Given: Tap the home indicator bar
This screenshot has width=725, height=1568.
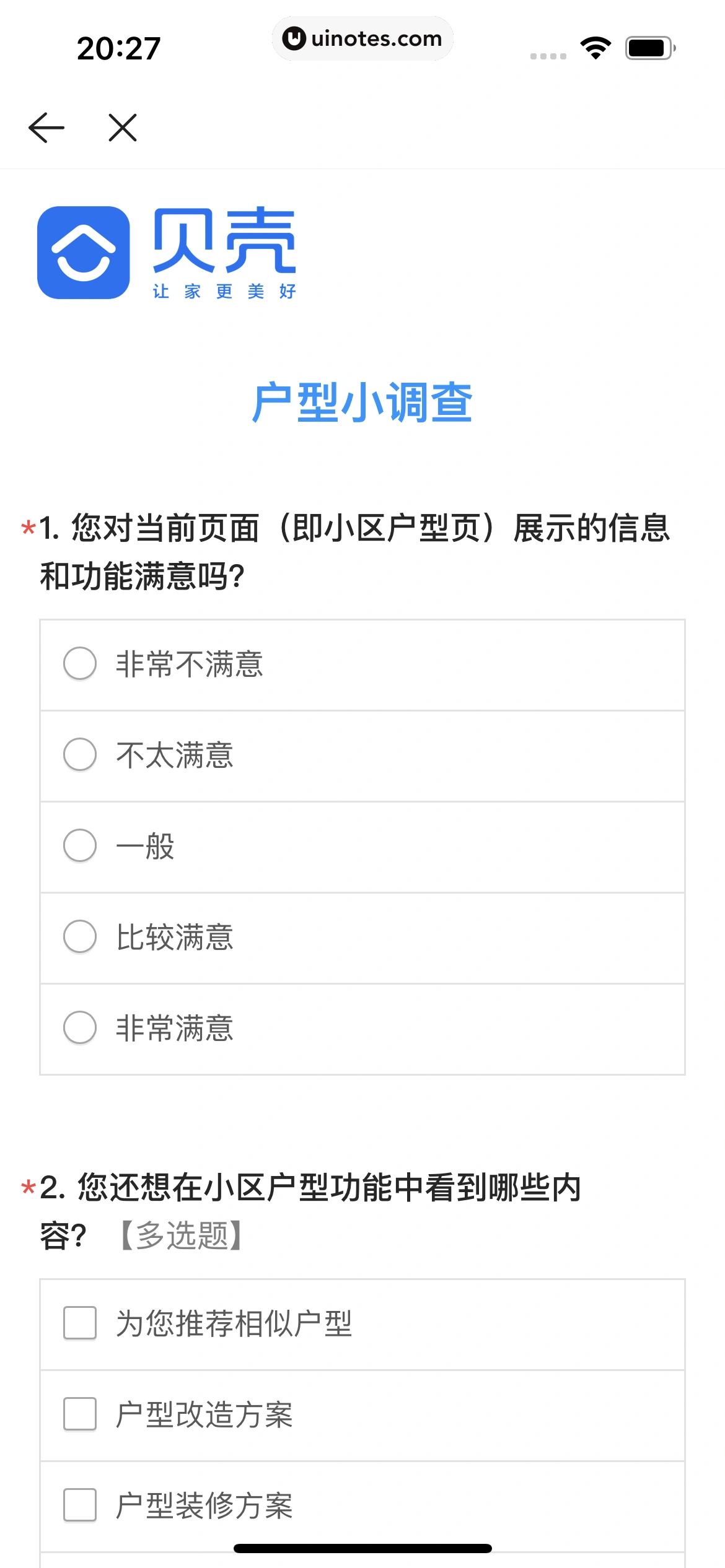Looking at the screenshot, I should (362, 1549).
